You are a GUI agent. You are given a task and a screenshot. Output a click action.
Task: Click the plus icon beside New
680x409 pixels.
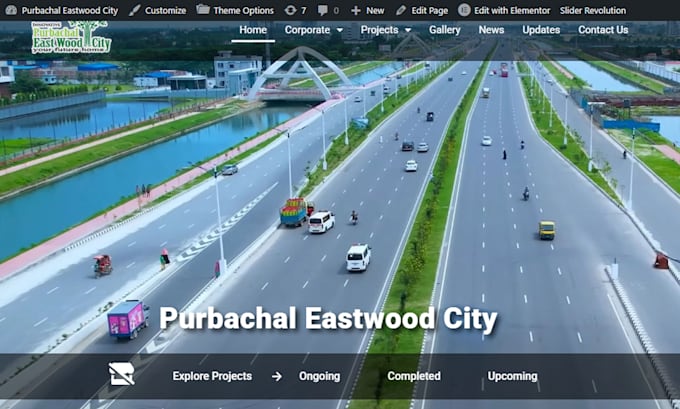[356, 10]
